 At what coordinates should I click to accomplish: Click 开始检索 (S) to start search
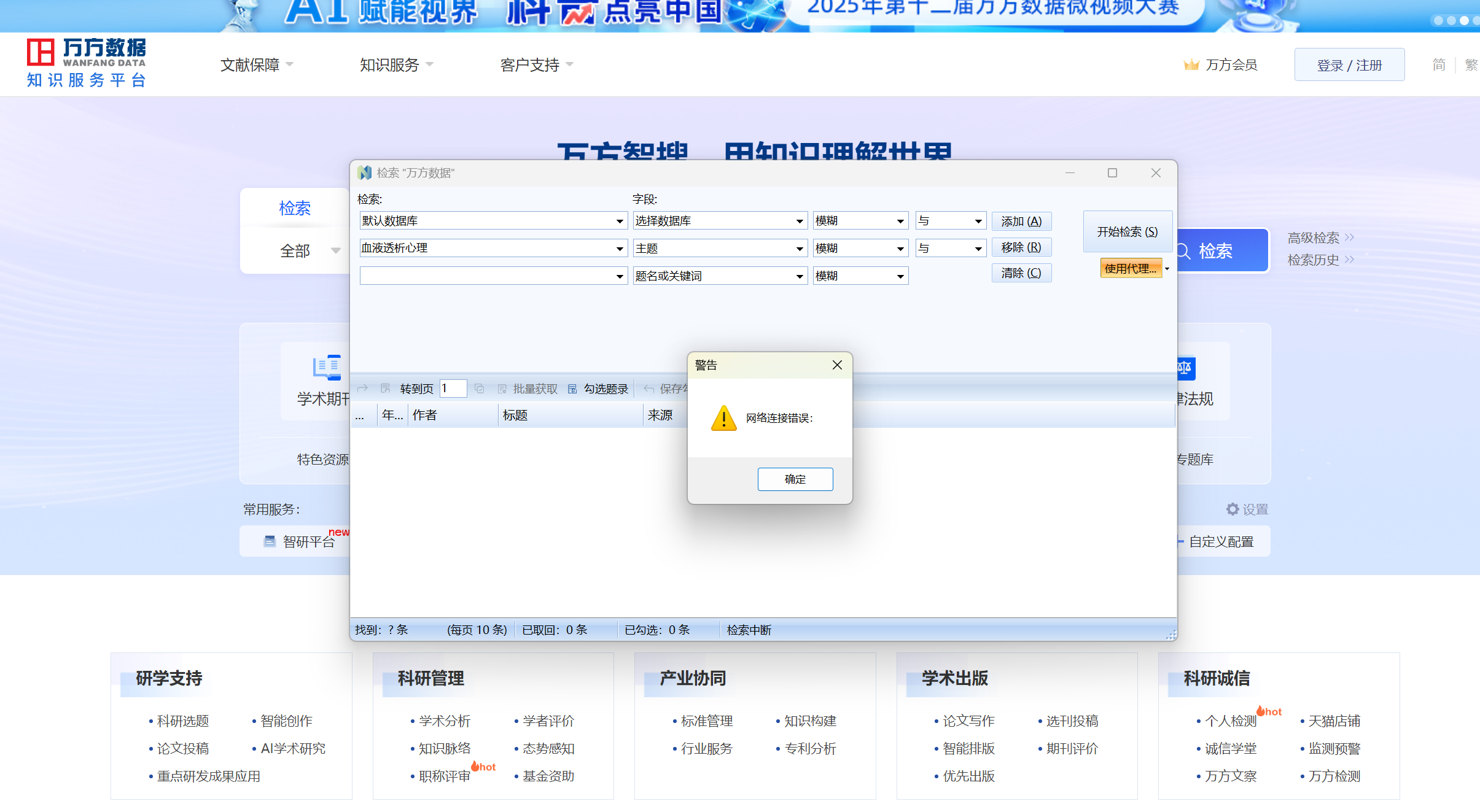(1128, 231)
